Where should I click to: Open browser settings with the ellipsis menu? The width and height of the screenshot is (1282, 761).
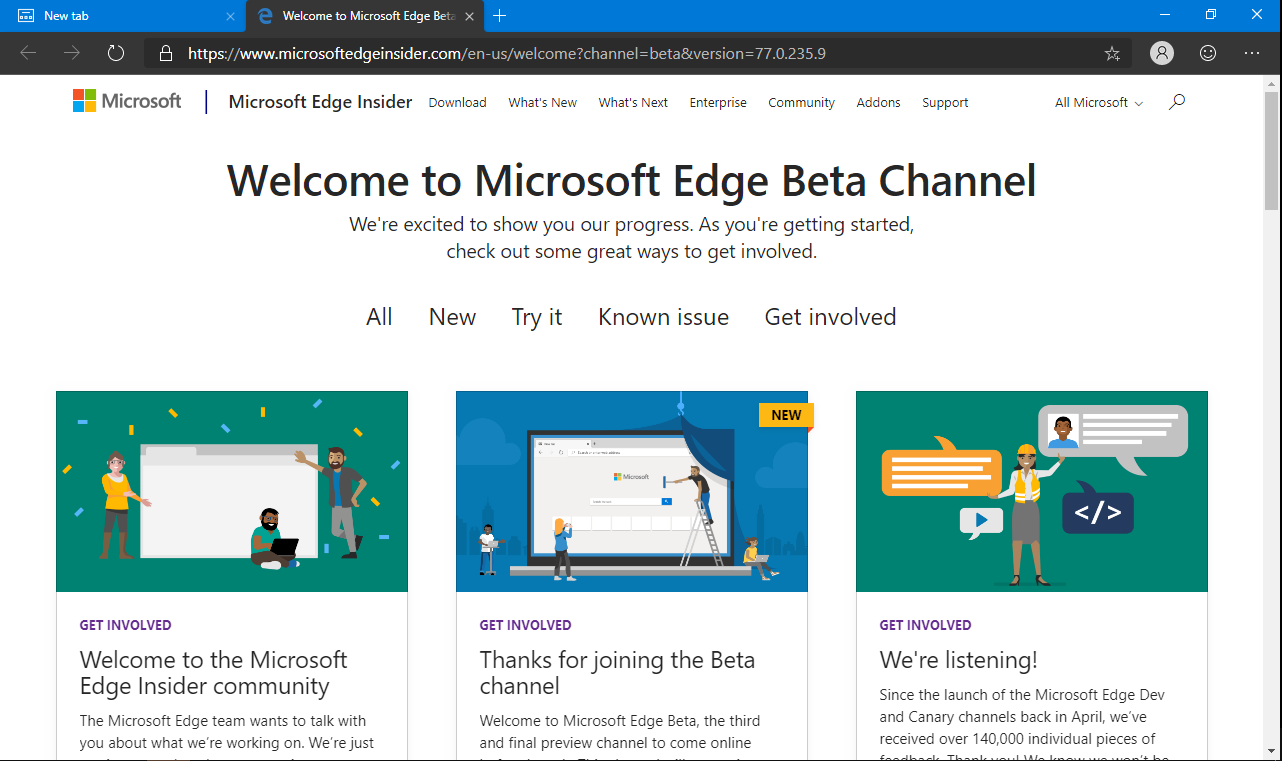1252,53
